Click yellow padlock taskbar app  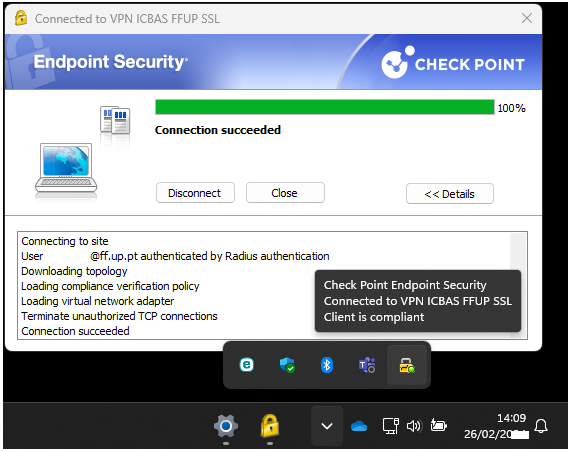pos(270,425)
